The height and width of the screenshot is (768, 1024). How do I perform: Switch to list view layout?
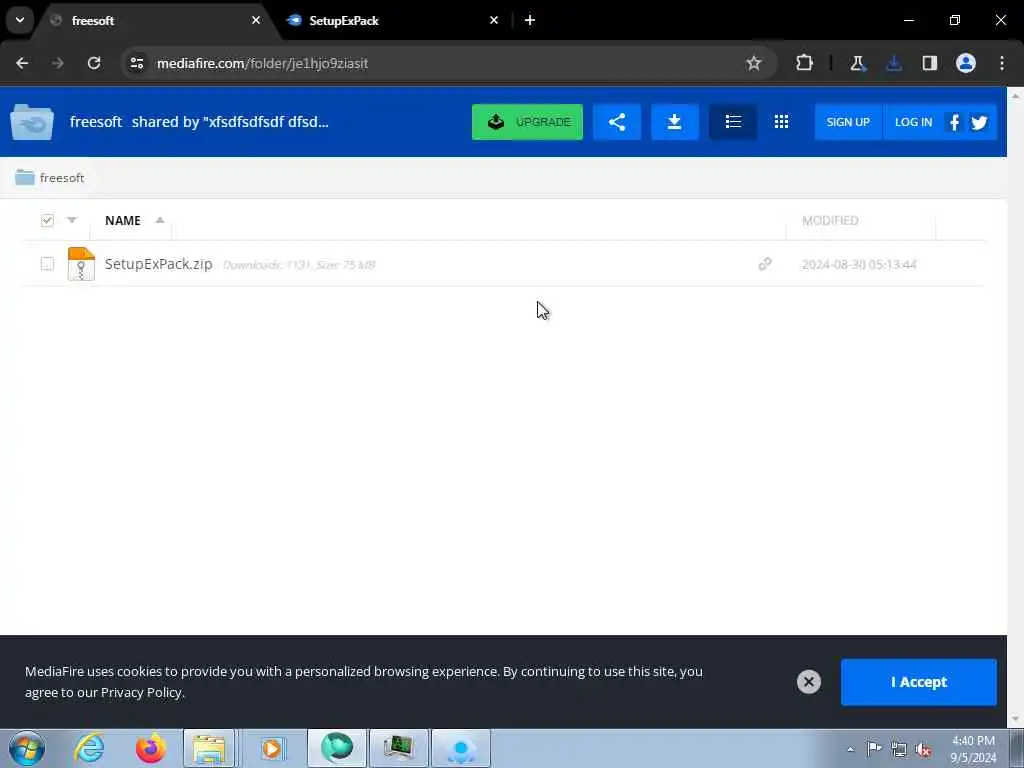(733, 122)
